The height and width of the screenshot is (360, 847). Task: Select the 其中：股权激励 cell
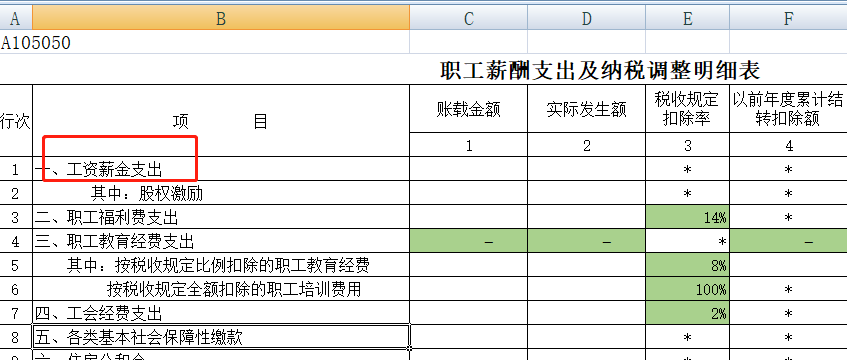pyautogui.click(x=221, y=193)
